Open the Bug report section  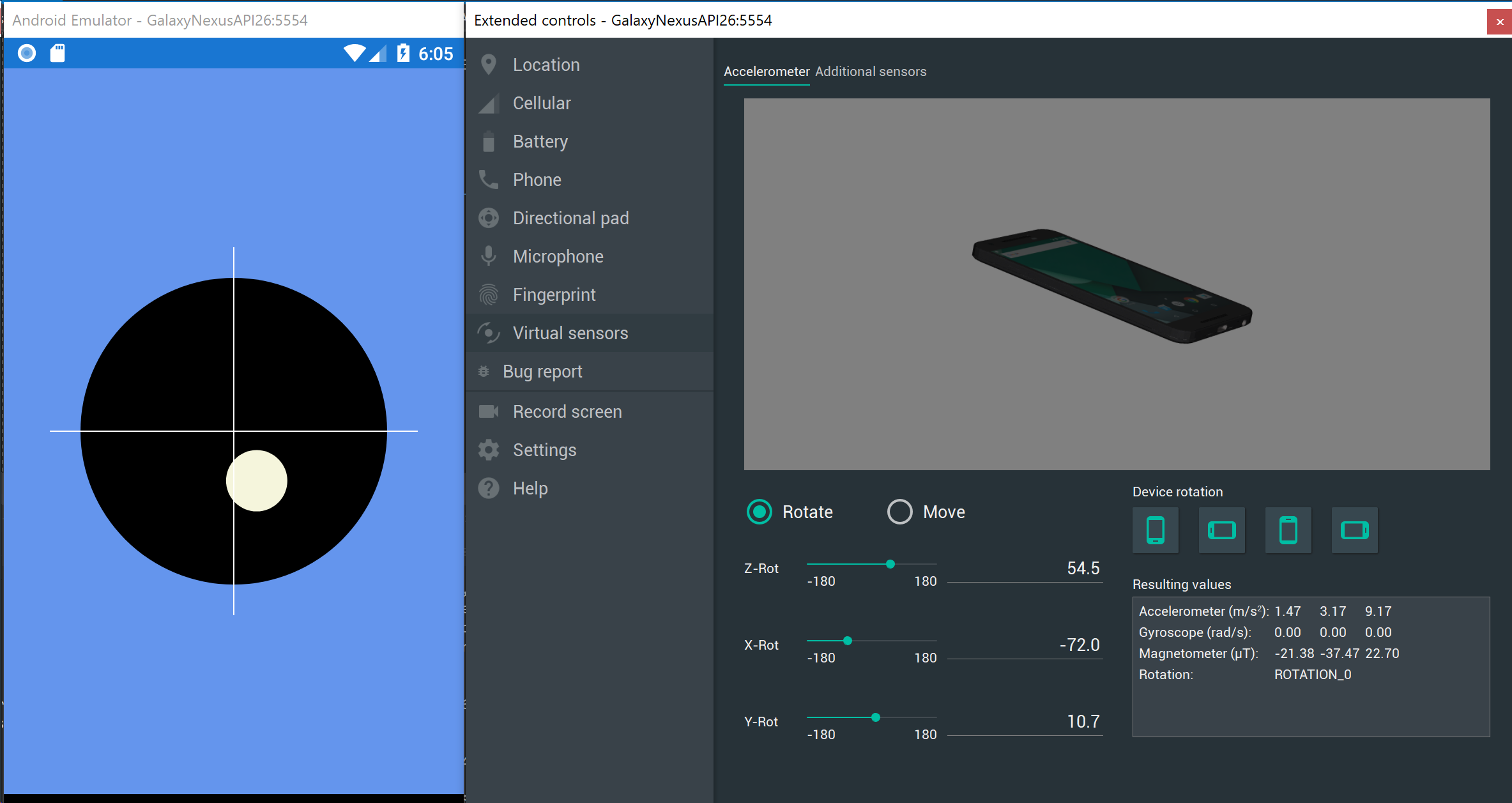(542, 371)
